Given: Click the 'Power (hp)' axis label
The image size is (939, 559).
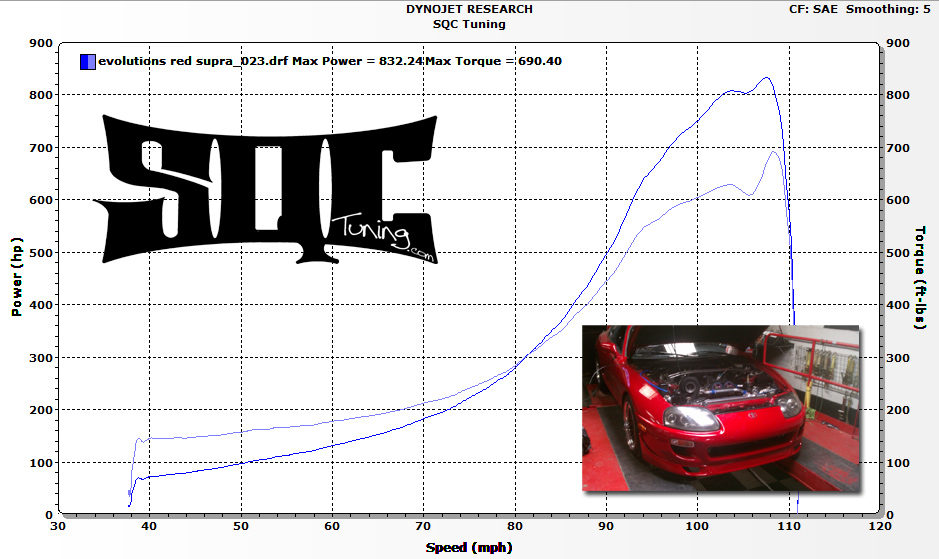Looking at the screenshot, I should [17, 277].
